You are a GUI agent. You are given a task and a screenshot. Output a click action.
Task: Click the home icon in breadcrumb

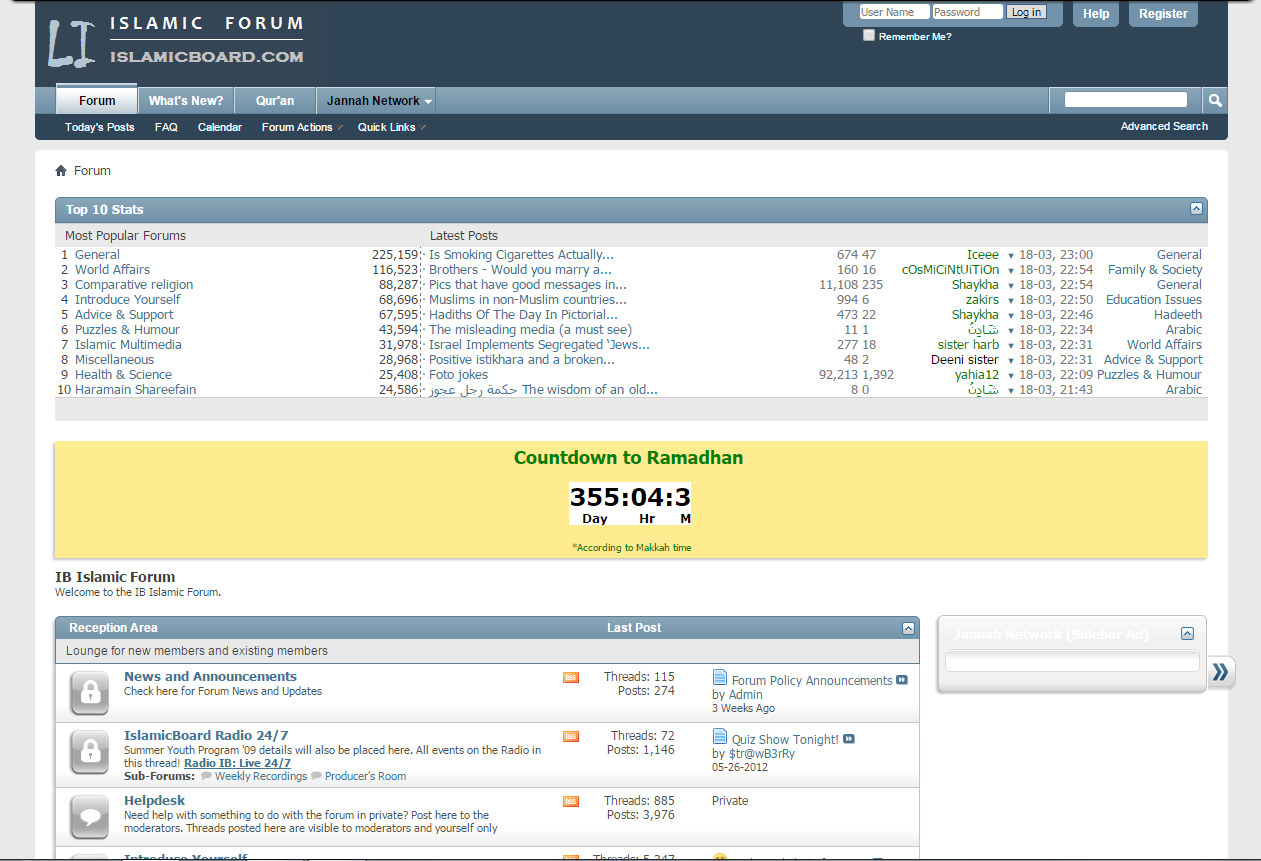click(61, 171)
